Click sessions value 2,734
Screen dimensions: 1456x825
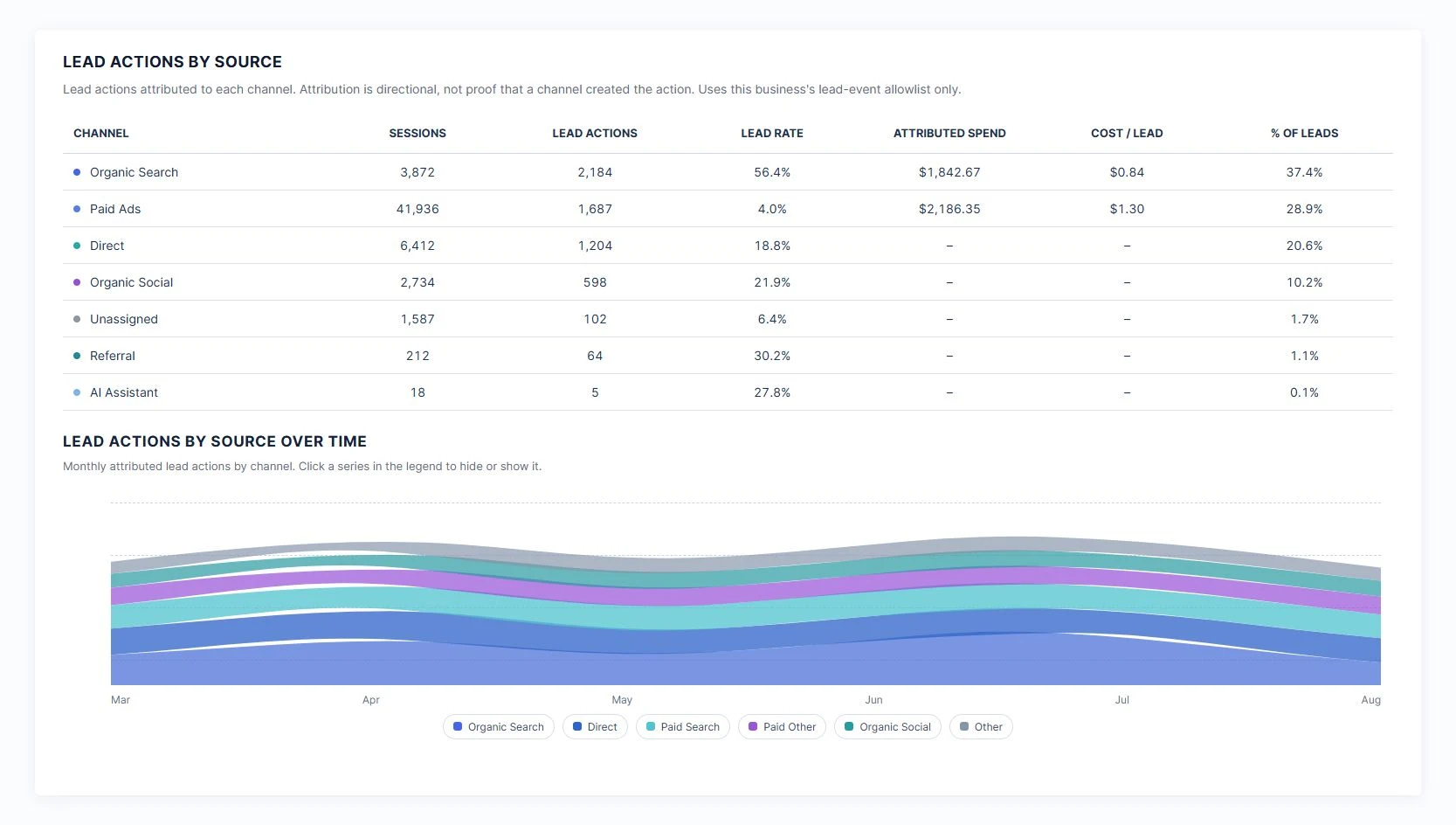coord(417,282)
